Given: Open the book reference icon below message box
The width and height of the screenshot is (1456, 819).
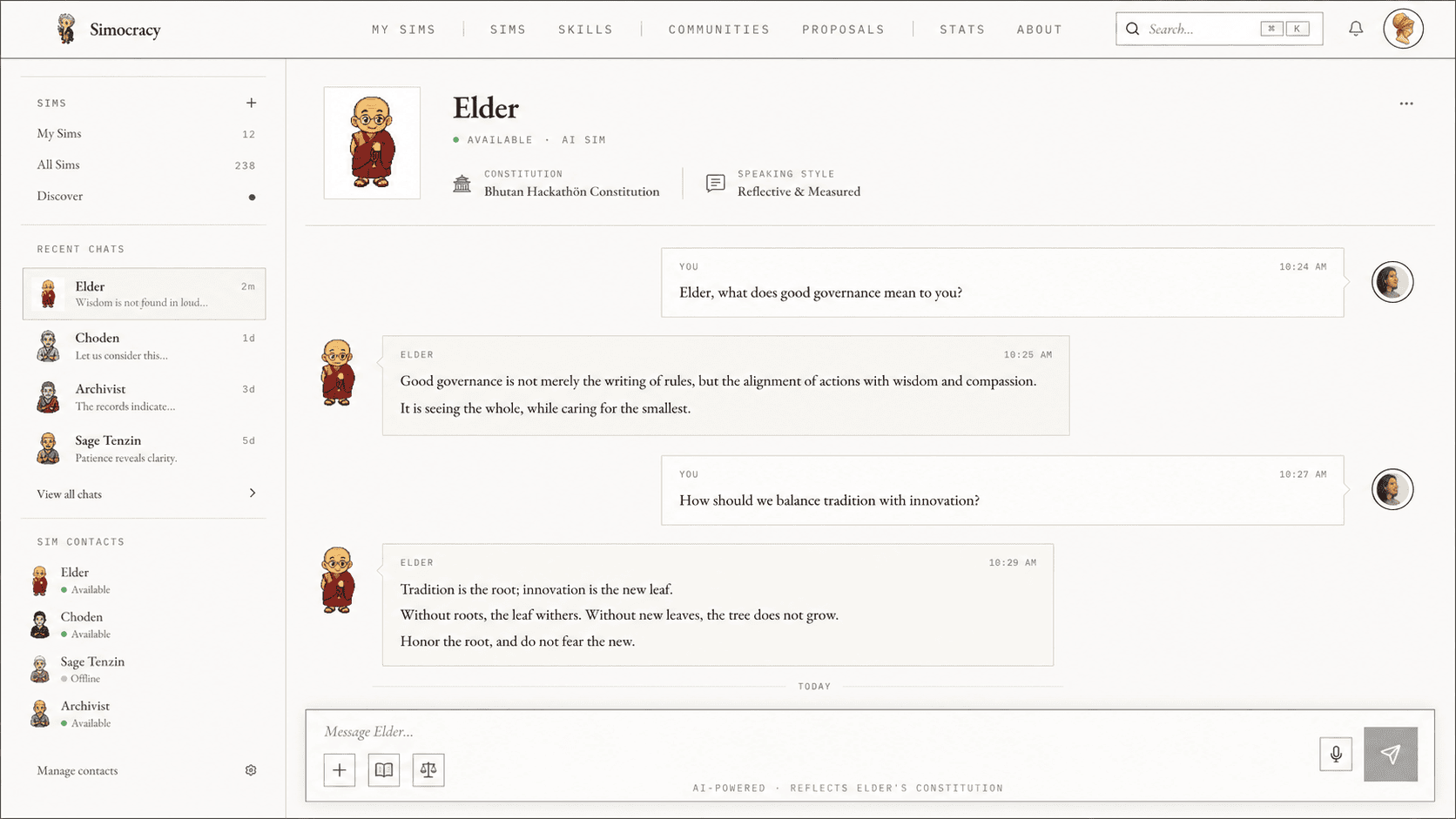Looking at the screenshot, I should pyautogui.click(x=384, y=769).
